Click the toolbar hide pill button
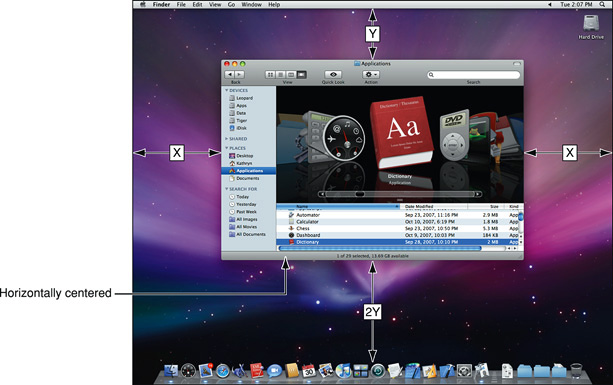 click(517, 63)
